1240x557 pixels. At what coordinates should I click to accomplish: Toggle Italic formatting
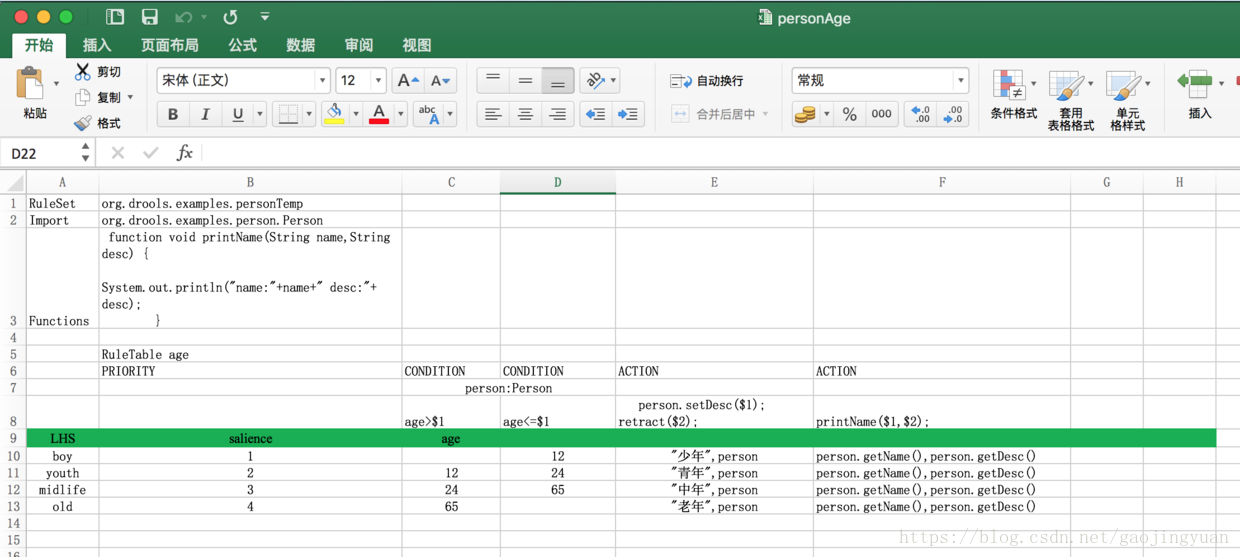(205, 114)
